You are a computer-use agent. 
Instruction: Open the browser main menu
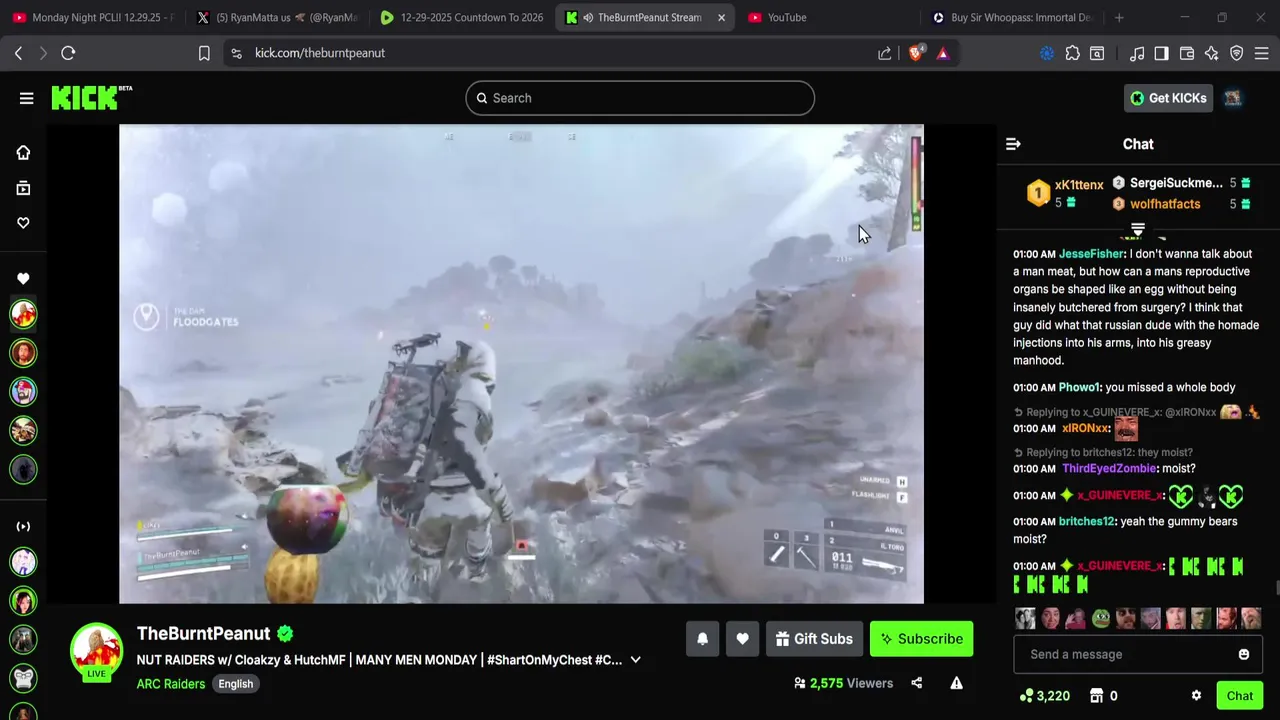[x=1262, y=53]
